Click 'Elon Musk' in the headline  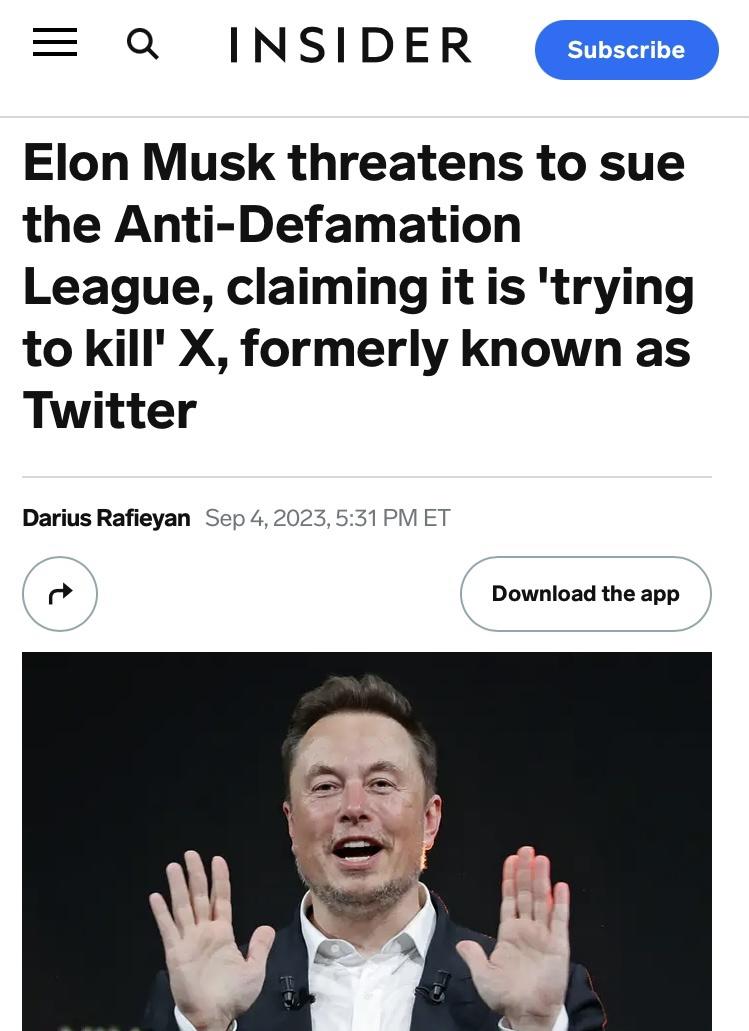point(149,162)
